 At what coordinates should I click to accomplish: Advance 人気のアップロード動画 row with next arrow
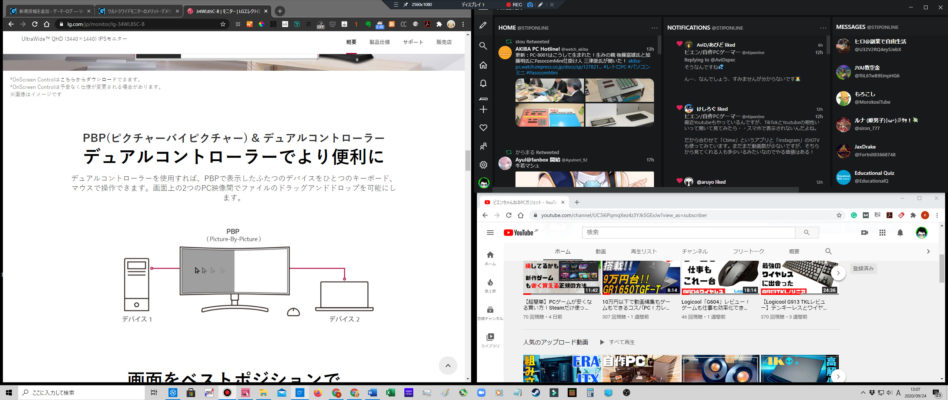click(838, 375)
